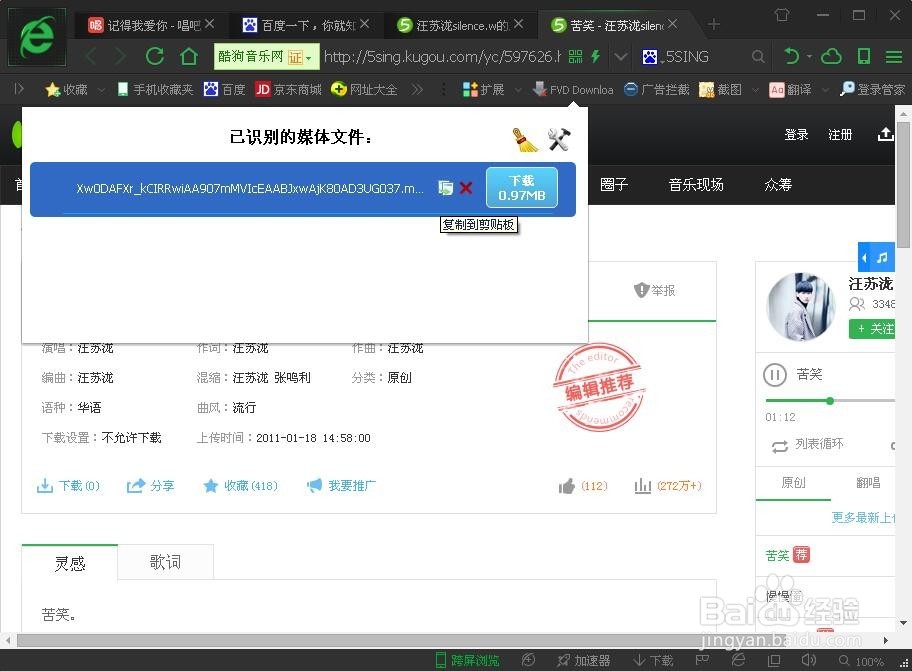
Task: Click the FVD Downloader extension icon
Action: [573, 90]
